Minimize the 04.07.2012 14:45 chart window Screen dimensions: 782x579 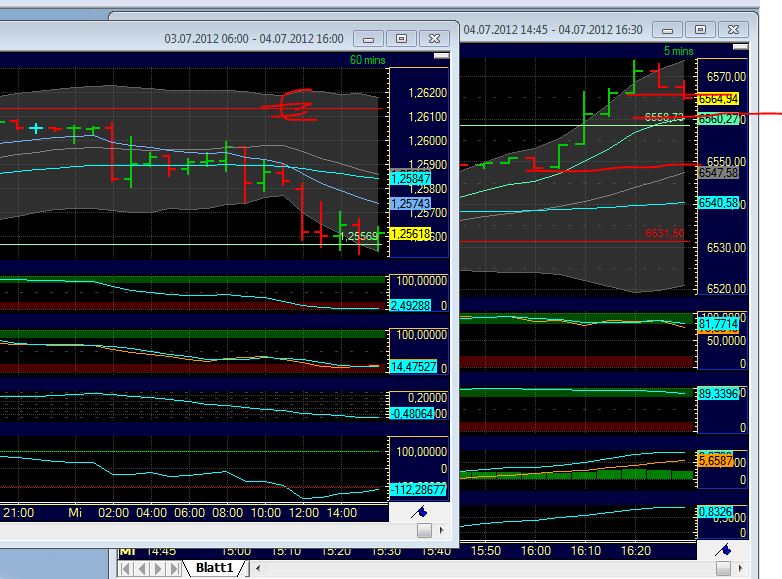coord(667,30)
